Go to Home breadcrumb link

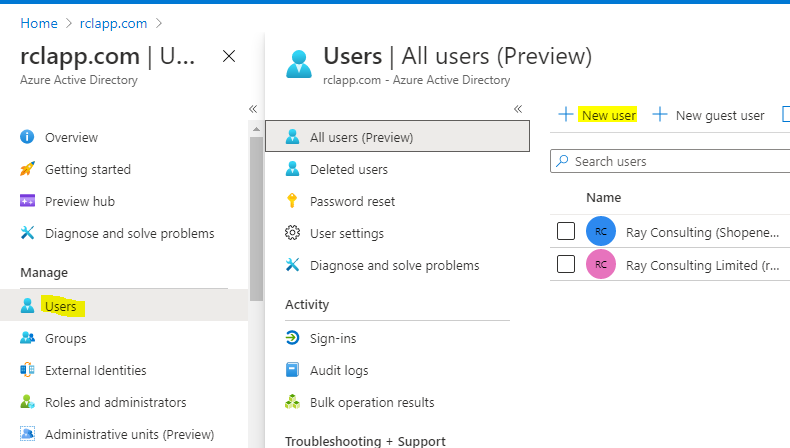39,23
